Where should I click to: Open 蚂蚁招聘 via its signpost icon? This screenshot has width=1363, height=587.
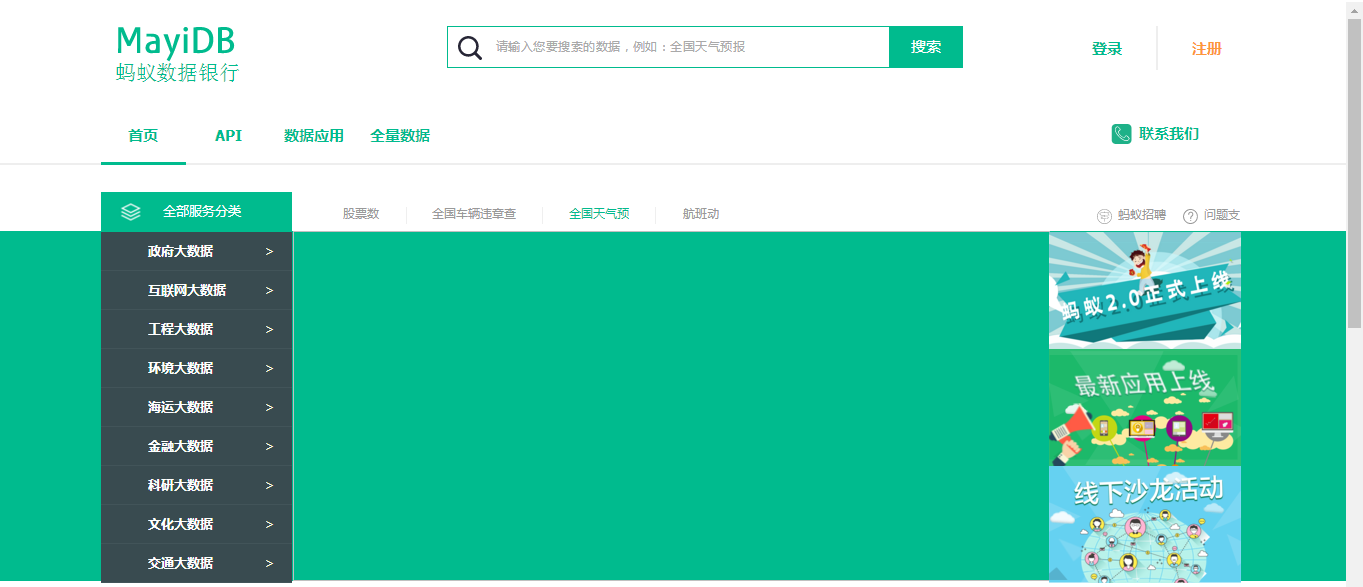[1103, 214]
